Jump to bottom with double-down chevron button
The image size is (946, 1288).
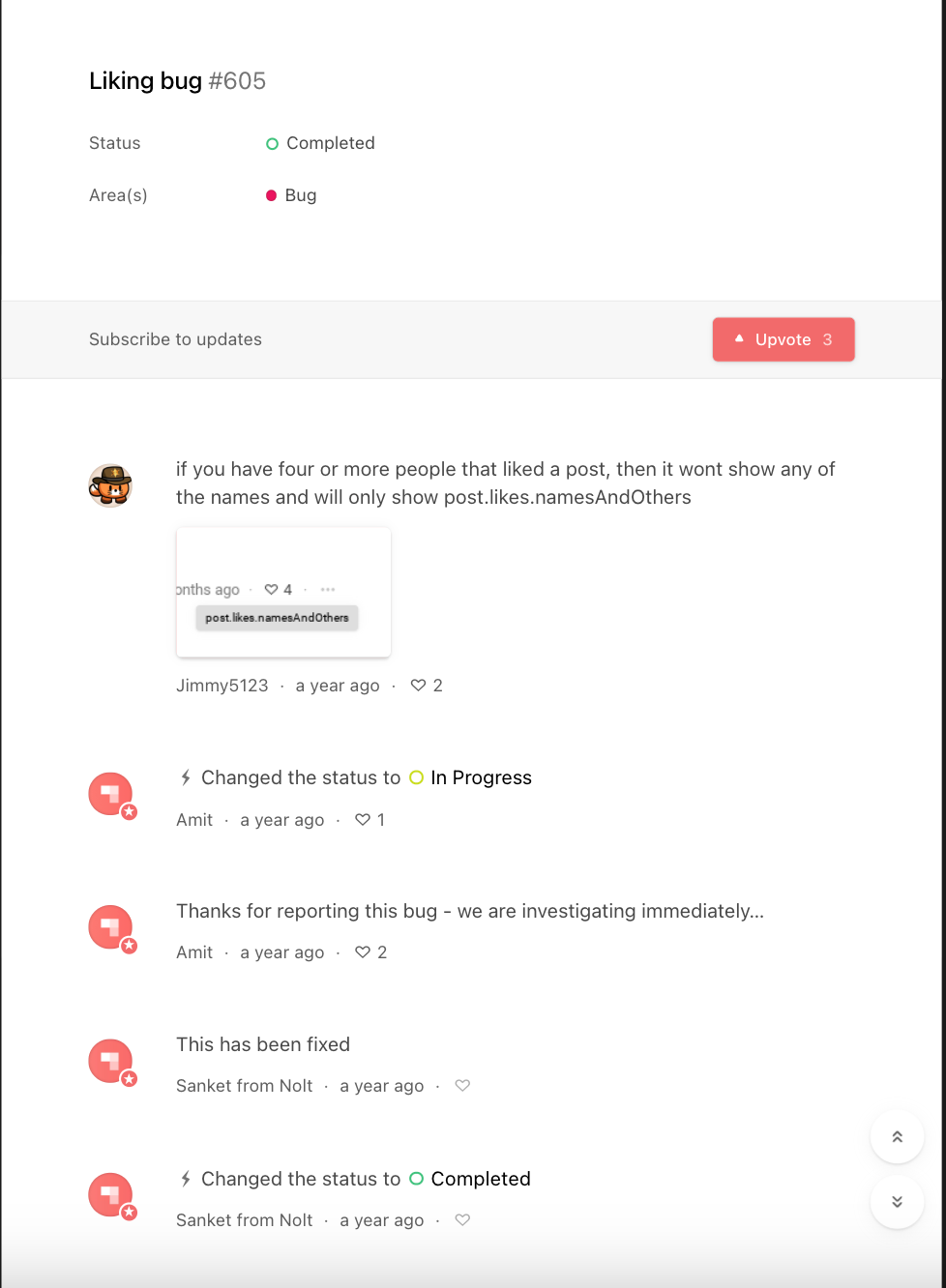pyautogui.click(x=898, y=1202)
